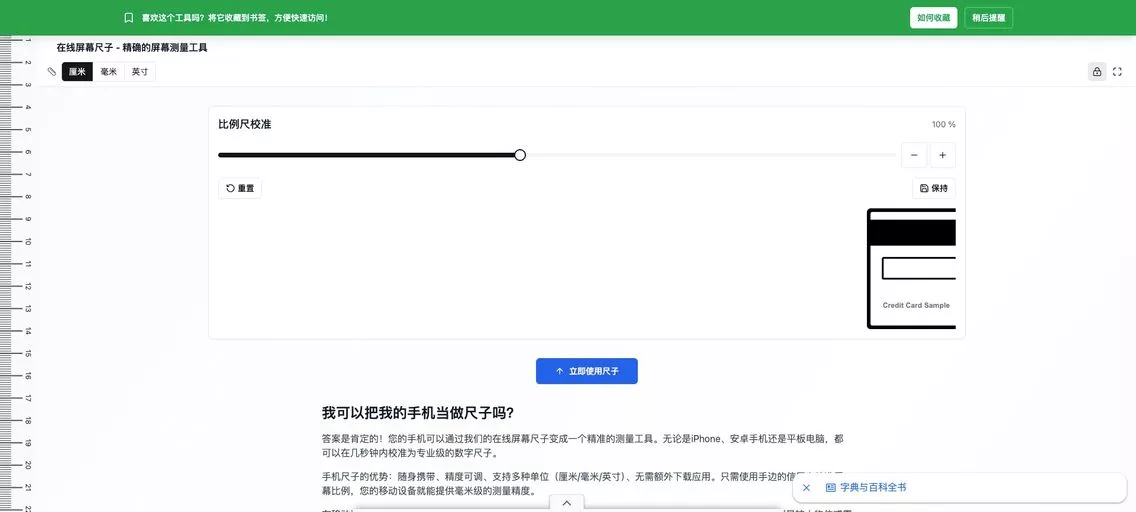
Task: Click the paragraph starting with 手机尺子的优势
Action: pos(582,484)
